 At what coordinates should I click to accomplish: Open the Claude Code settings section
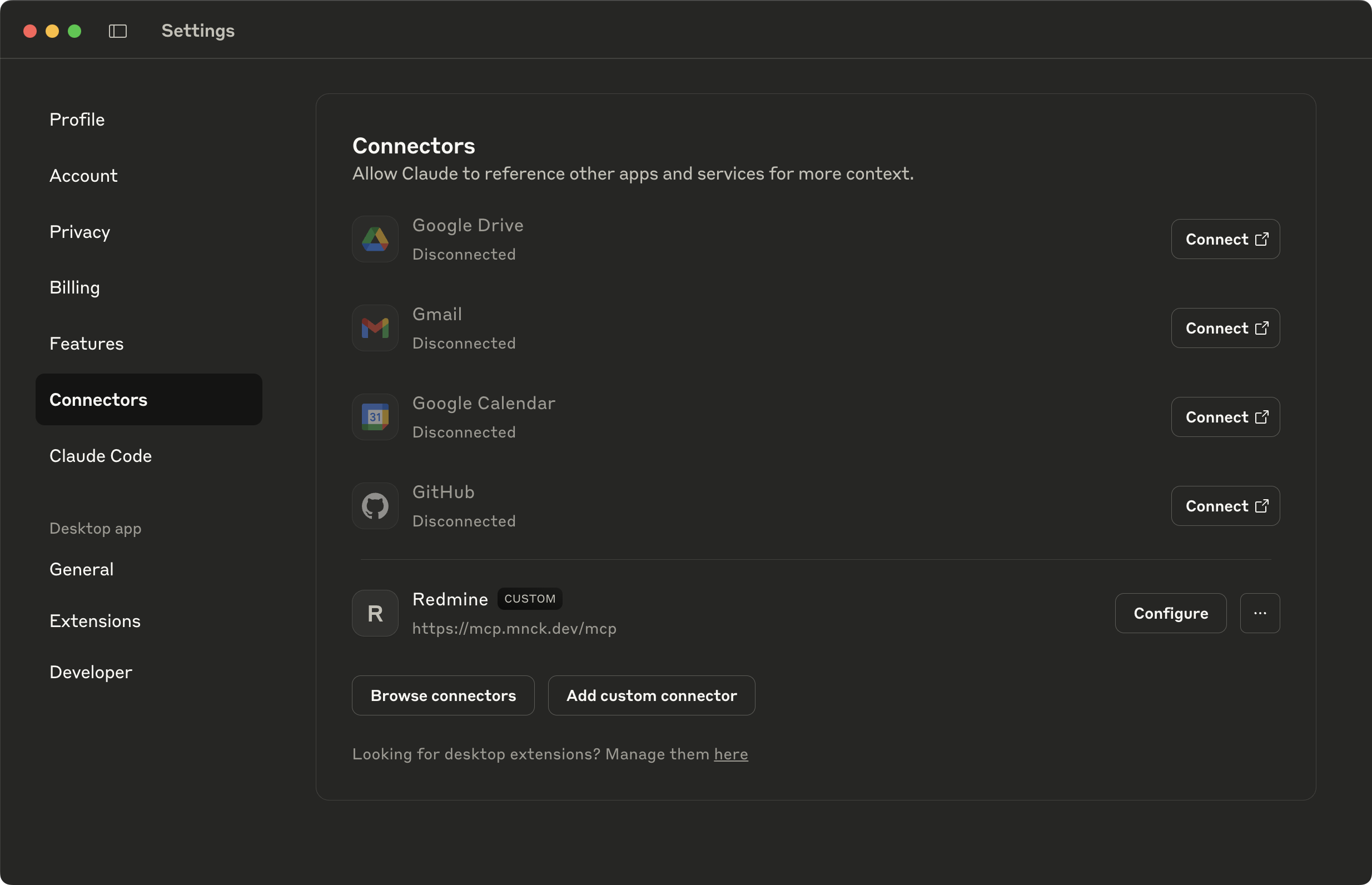pos(101,456)
